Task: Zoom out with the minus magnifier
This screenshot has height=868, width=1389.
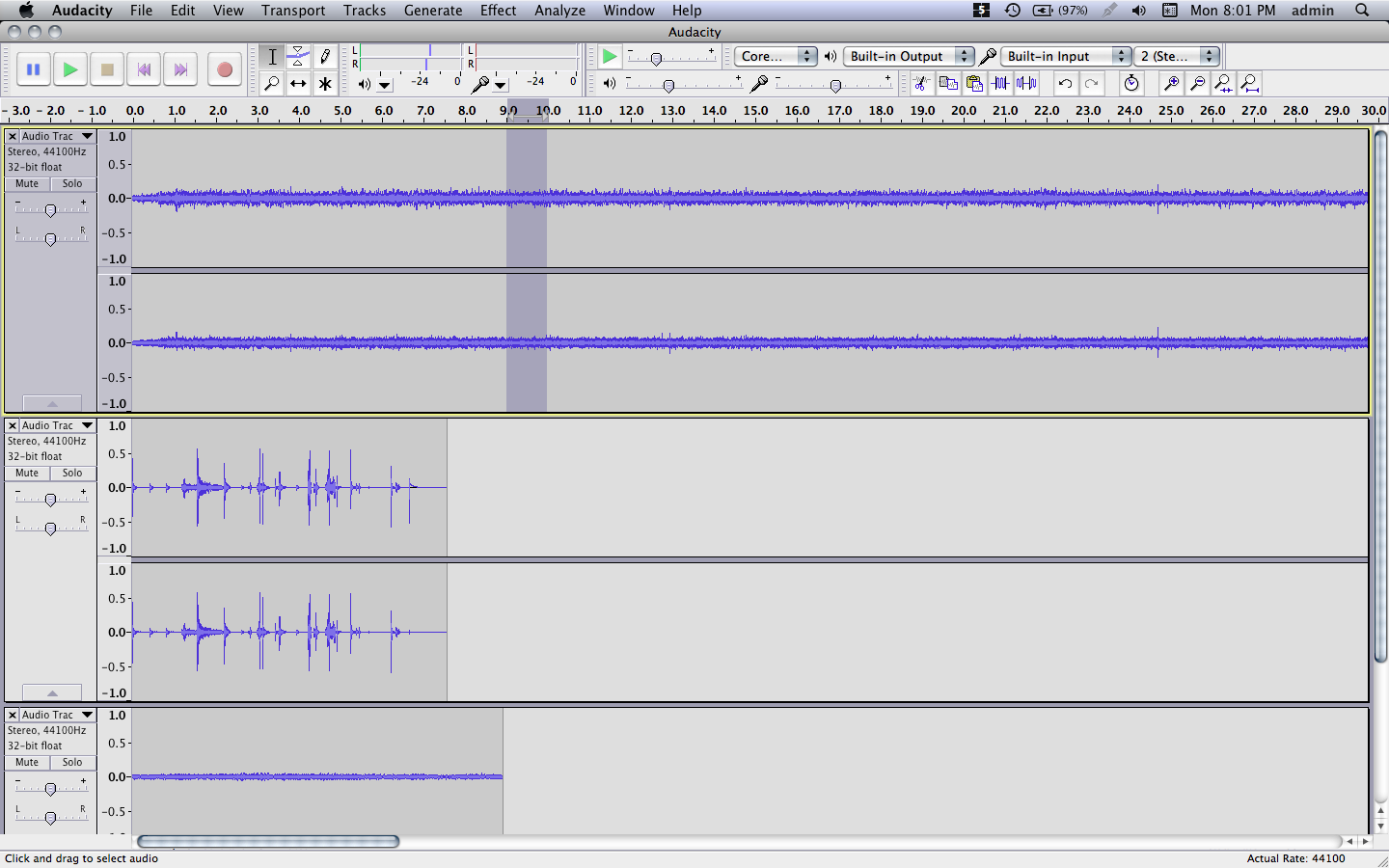Action: (x=1197, y=84)
